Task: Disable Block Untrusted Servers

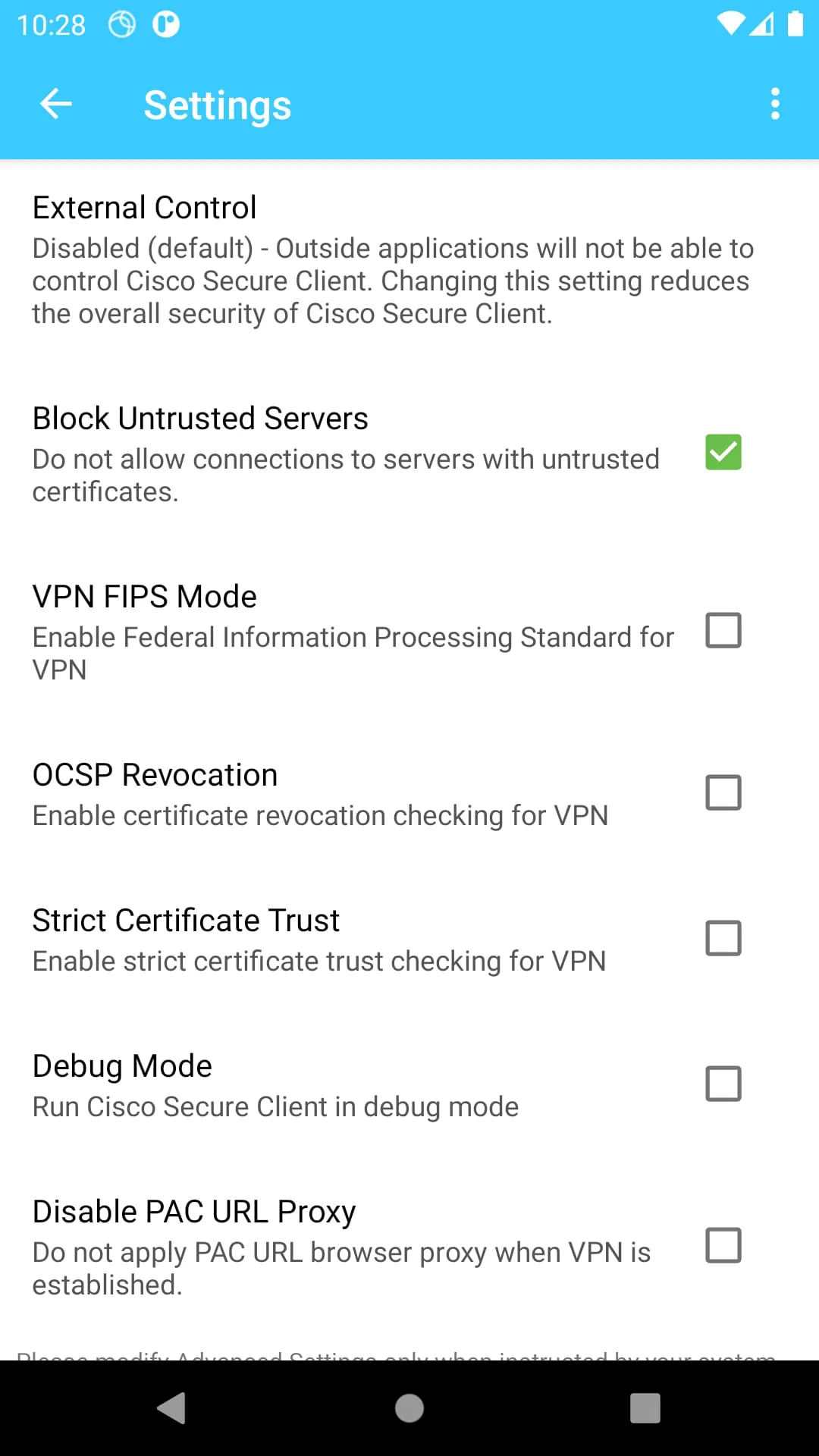Action: [x=723, y=453]
